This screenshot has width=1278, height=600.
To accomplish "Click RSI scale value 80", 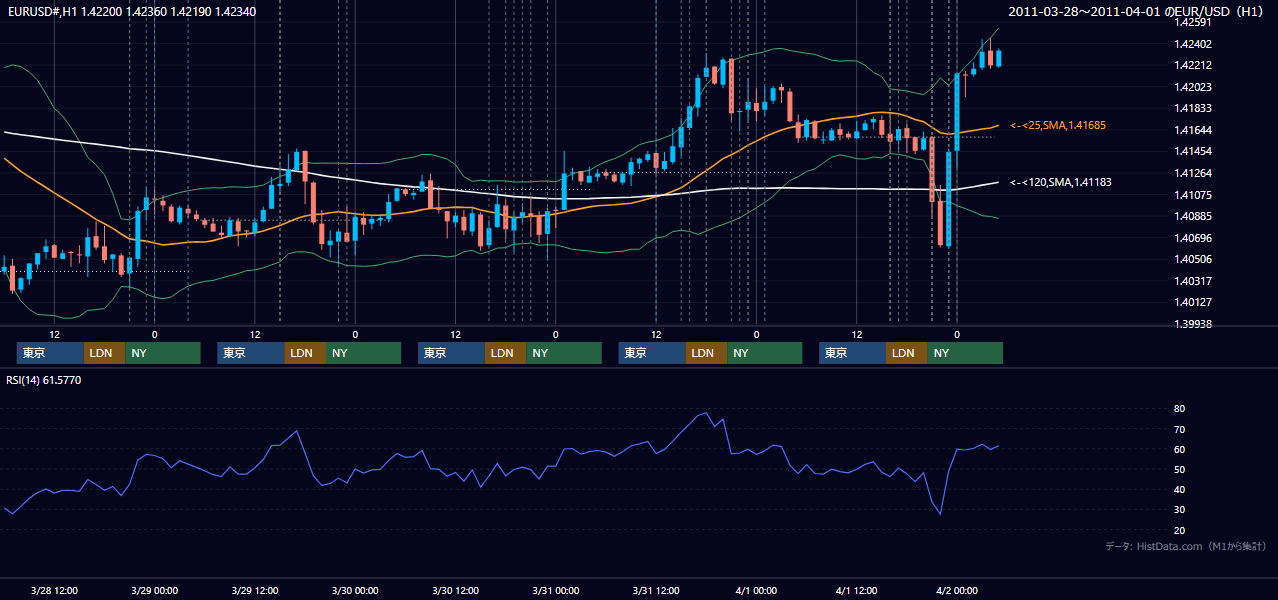I will pos(1179,409).
